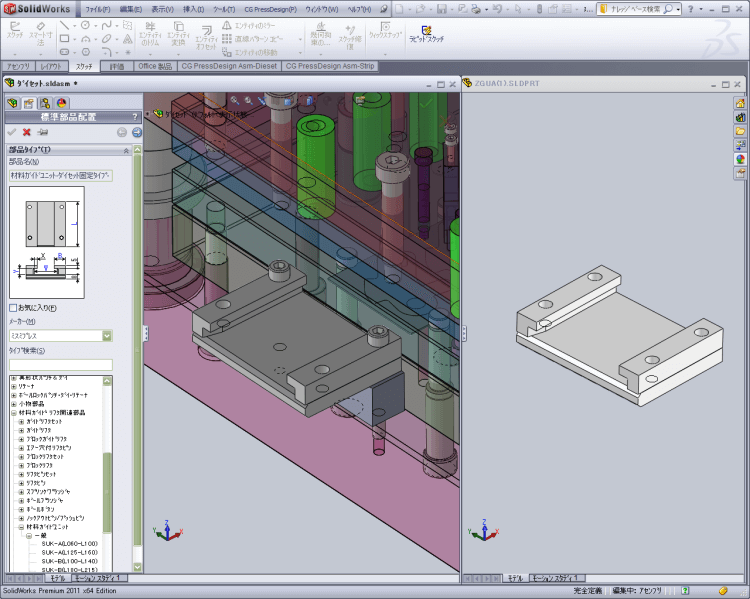
Task: Expand the リテーナ tree node
Action: 14,387
